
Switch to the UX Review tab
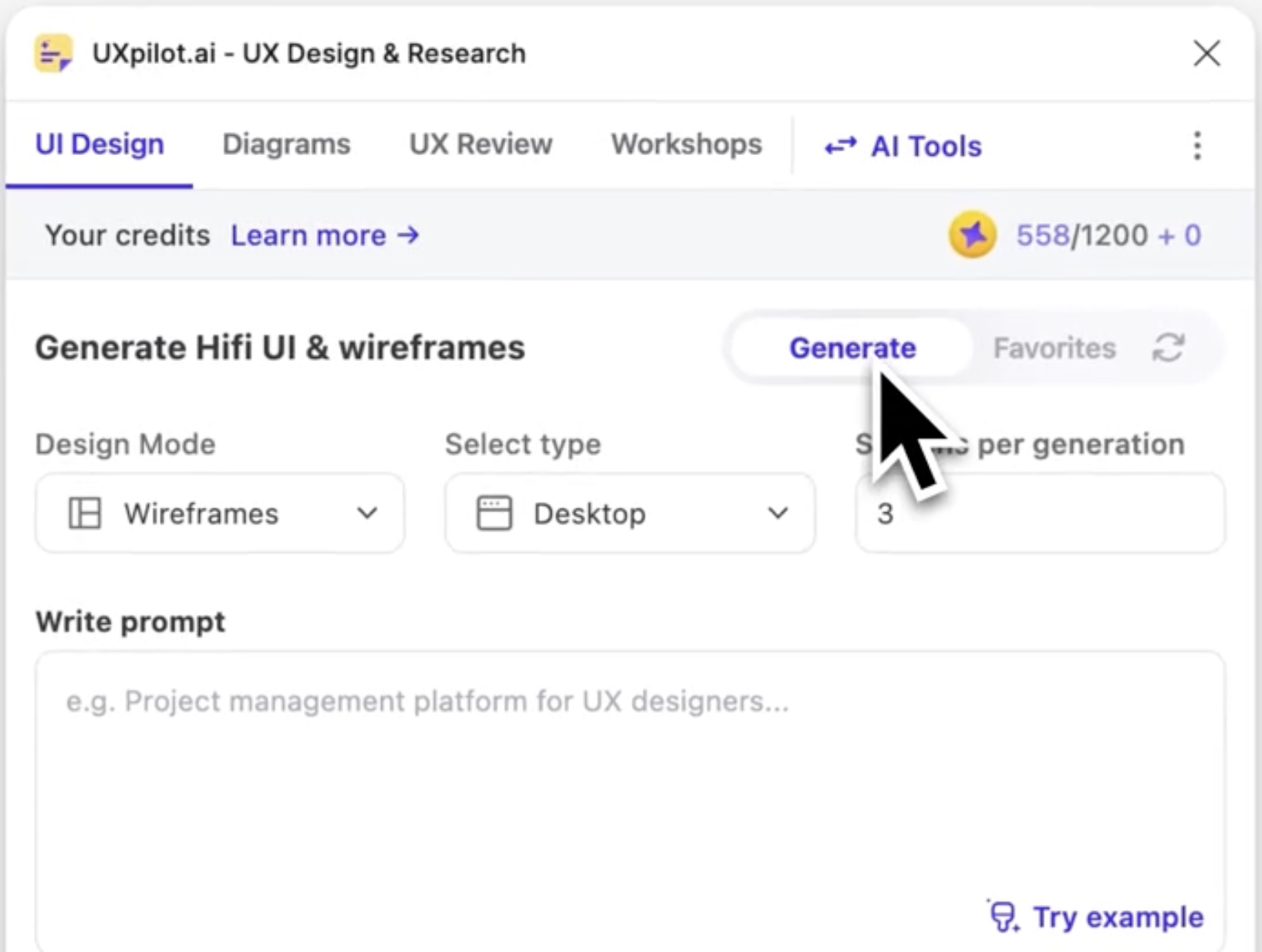pos(481,144)
